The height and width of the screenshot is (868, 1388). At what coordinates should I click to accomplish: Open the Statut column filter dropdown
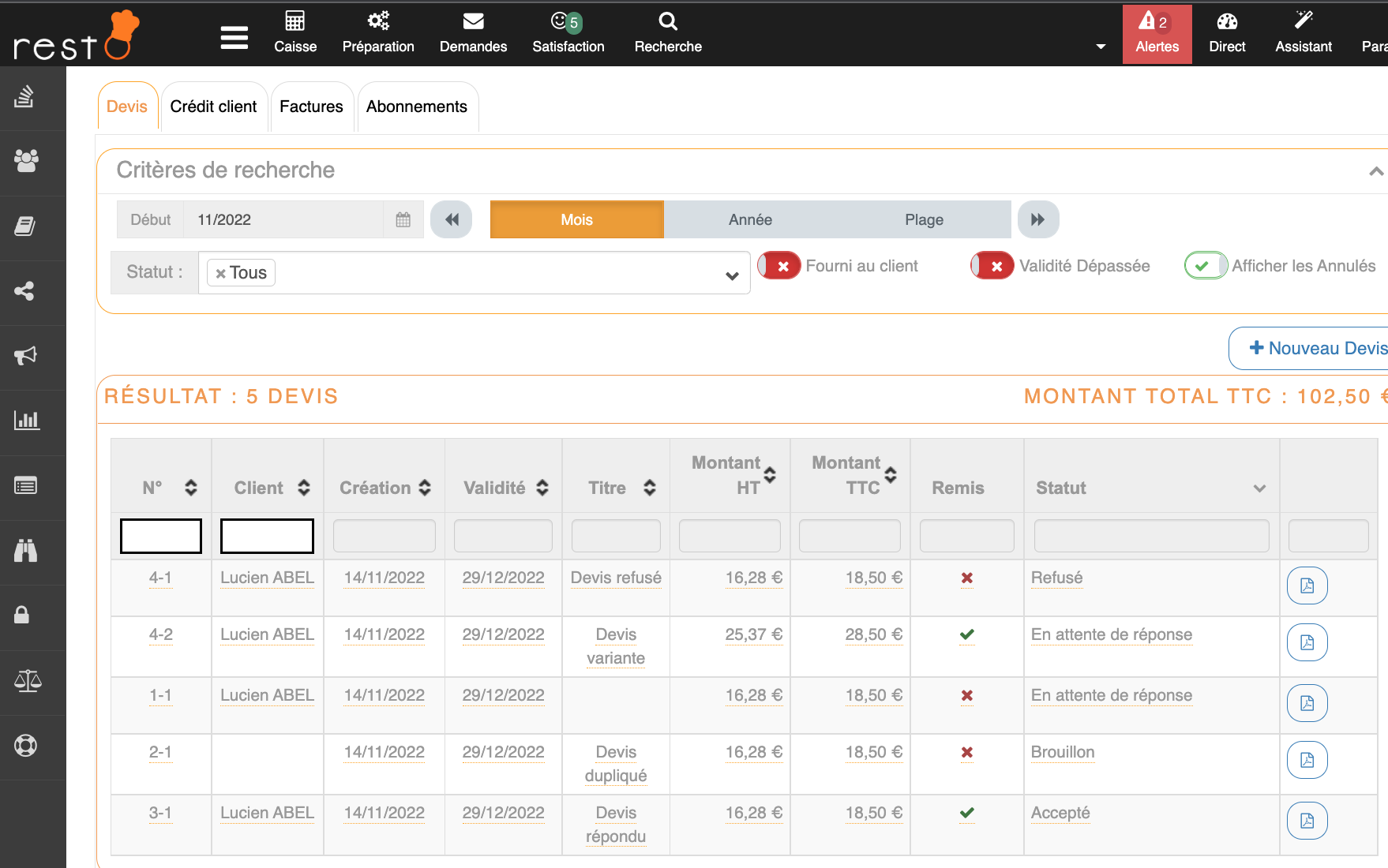coord(1259,488)
